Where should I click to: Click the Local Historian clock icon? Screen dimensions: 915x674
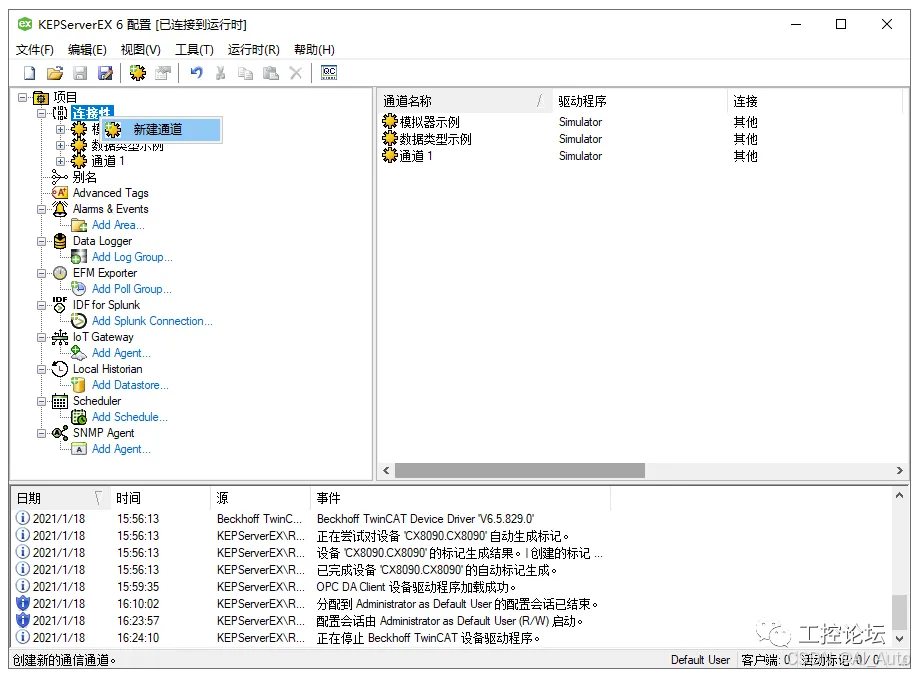coord(60,369)
